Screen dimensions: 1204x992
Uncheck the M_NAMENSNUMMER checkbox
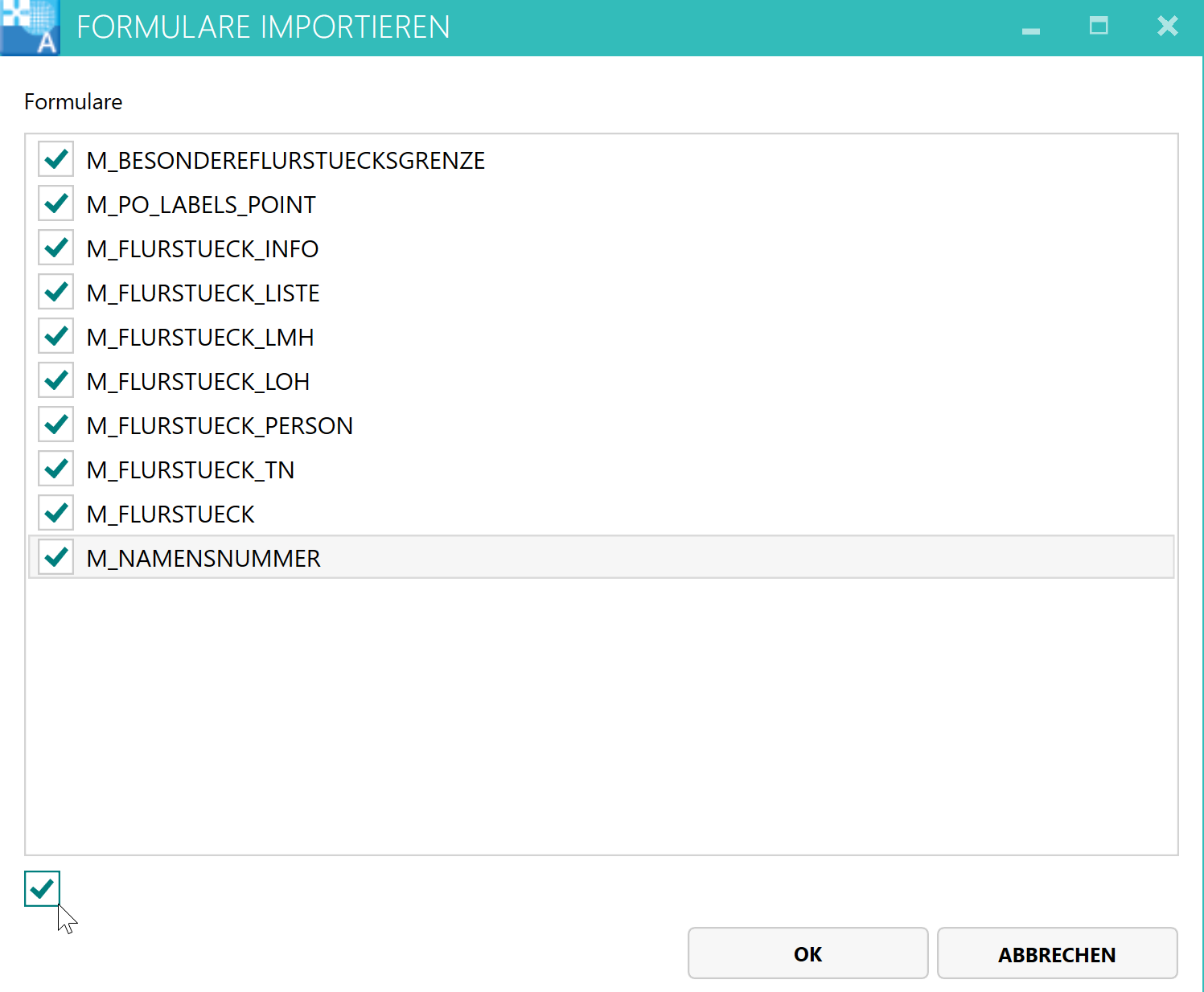[56, 557]
